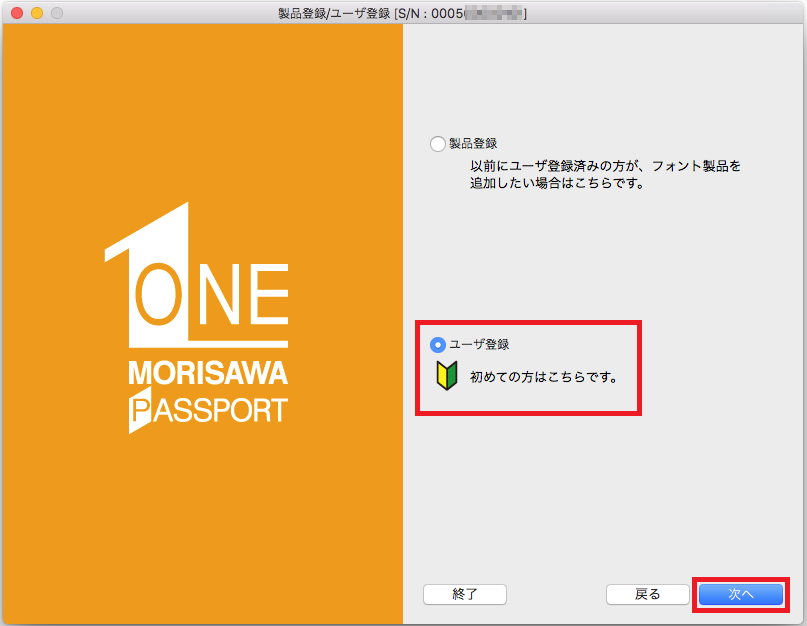Click the 製品登録 label text
Image resolution: width=807 pixels, height=626 pixels.
tap(473, 144)
